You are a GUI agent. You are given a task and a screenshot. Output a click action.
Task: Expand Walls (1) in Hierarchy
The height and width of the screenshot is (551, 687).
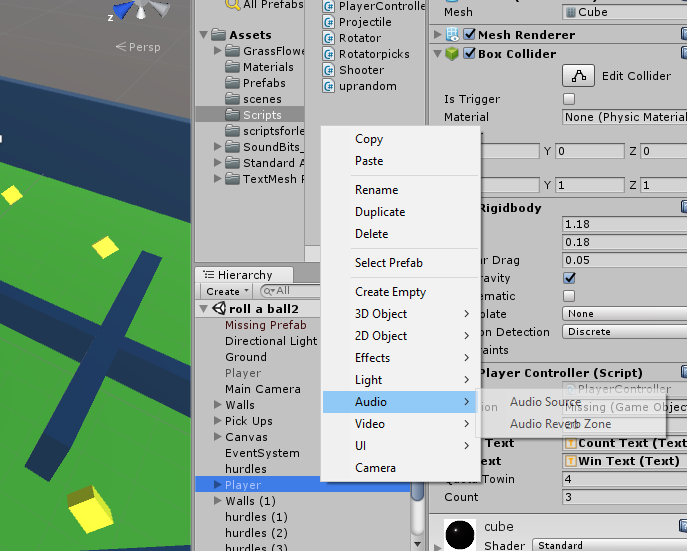217,501
